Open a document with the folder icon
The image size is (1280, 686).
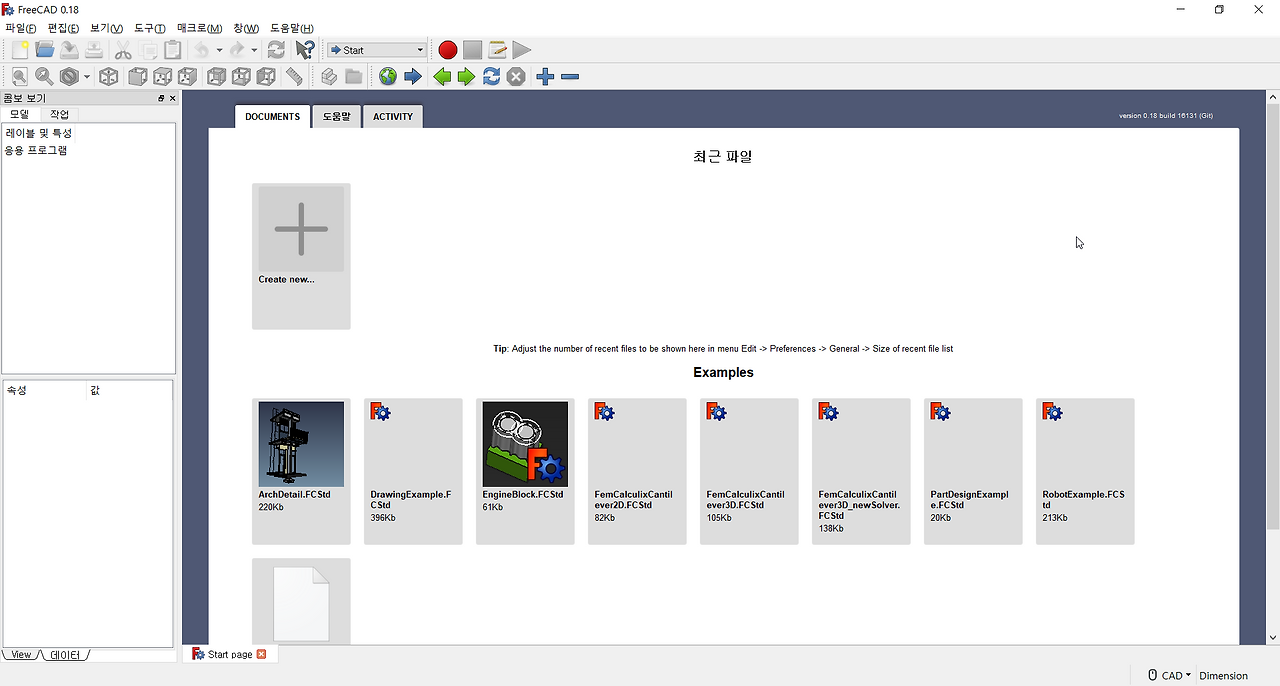[44, 49]
